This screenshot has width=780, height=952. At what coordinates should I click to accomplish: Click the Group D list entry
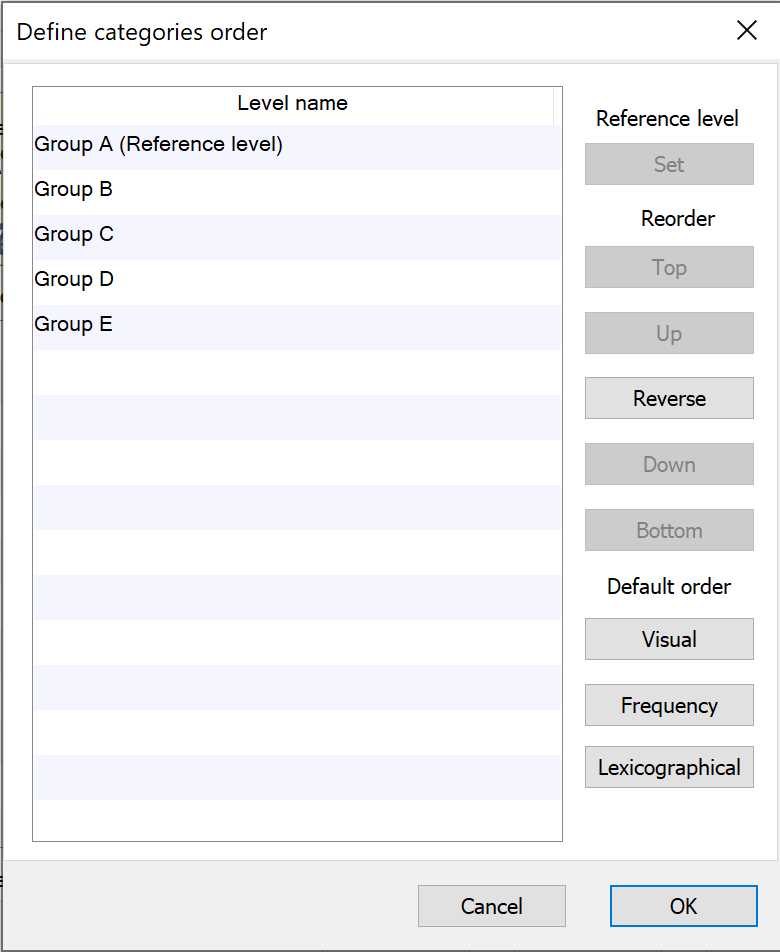(x=74, y=280)
